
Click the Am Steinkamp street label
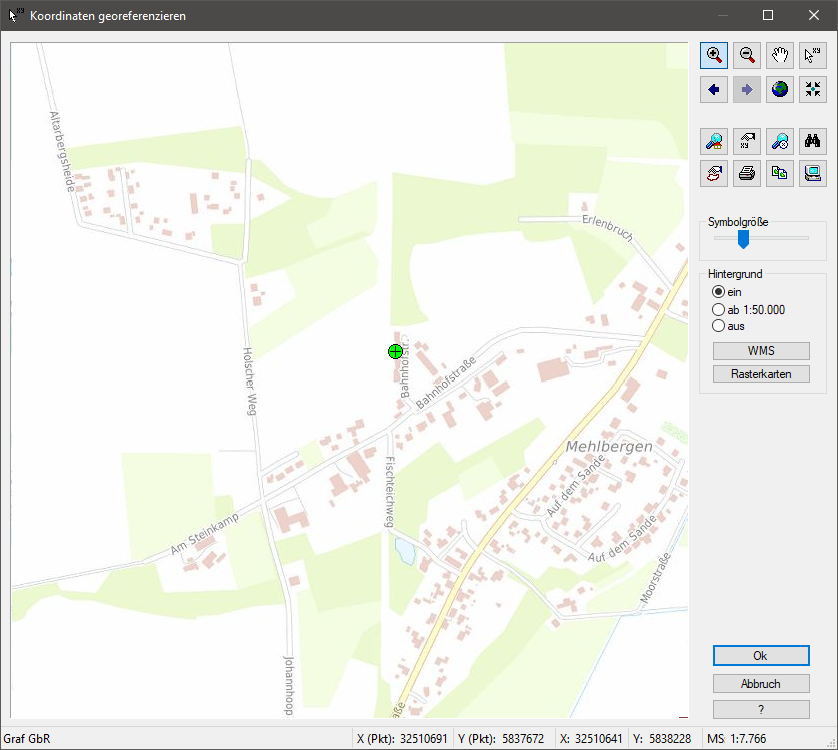point(204,533)
